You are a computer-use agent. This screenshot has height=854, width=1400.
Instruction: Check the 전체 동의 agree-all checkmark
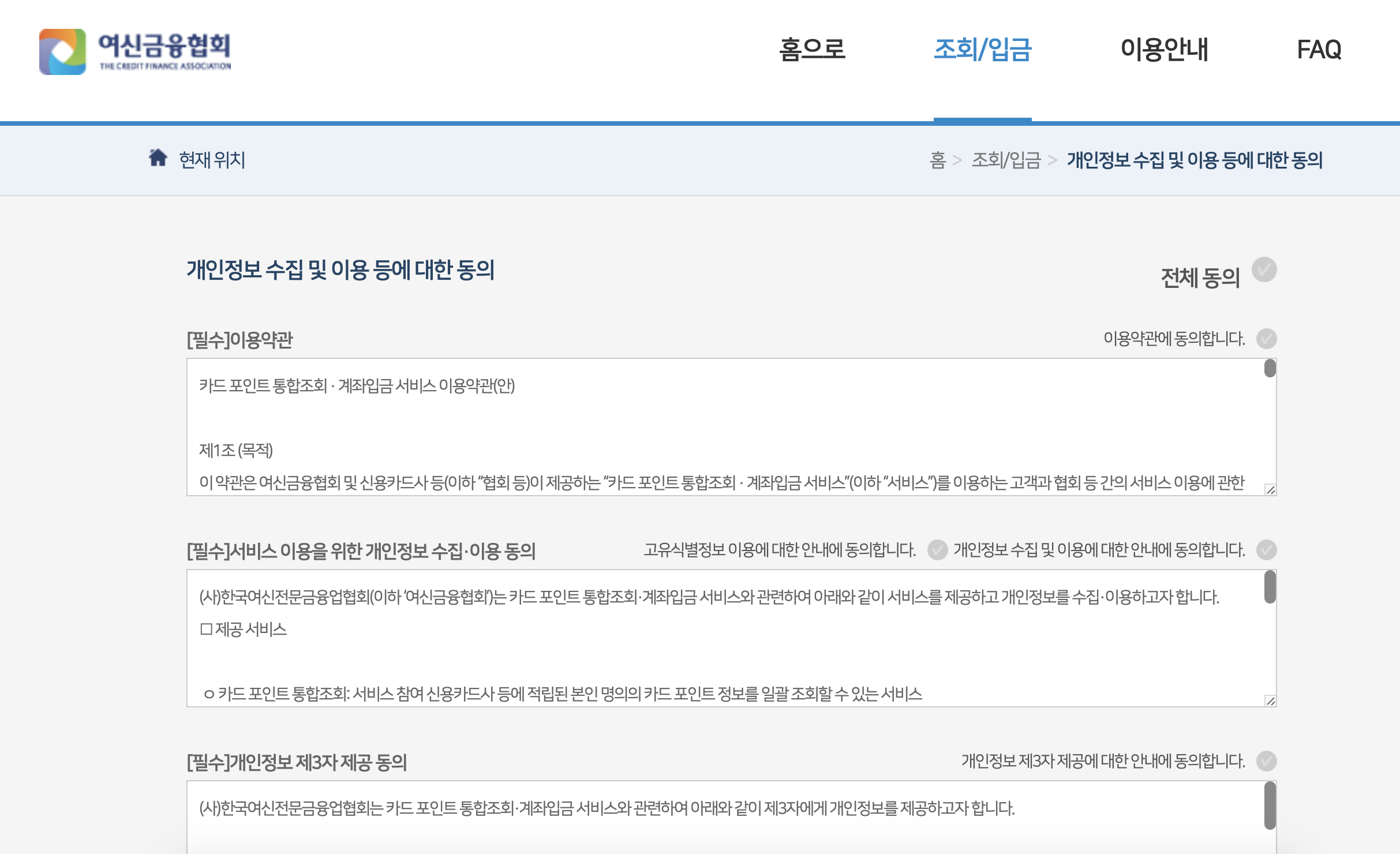(x=1264, y=269)
